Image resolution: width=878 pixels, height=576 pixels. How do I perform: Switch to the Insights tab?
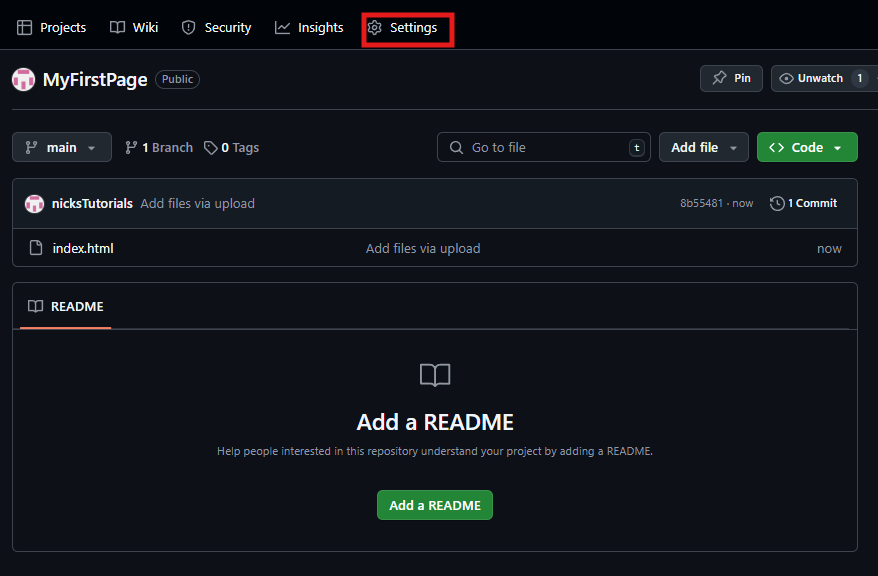click(x=309, y=27)
